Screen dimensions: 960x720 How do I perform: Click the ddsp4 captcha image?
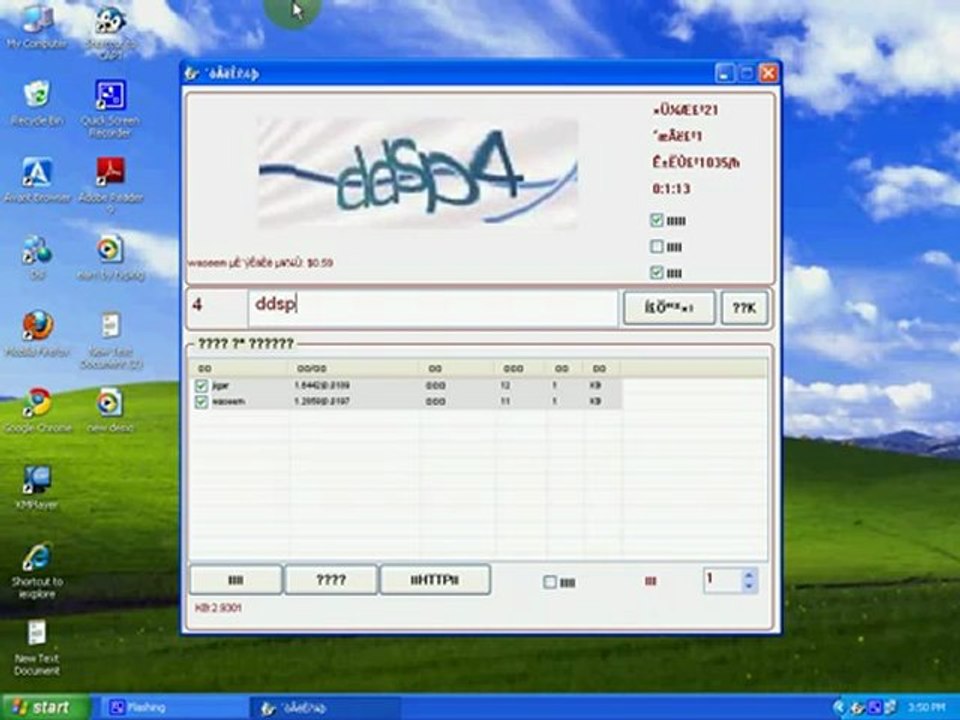[x=418, y=173]
